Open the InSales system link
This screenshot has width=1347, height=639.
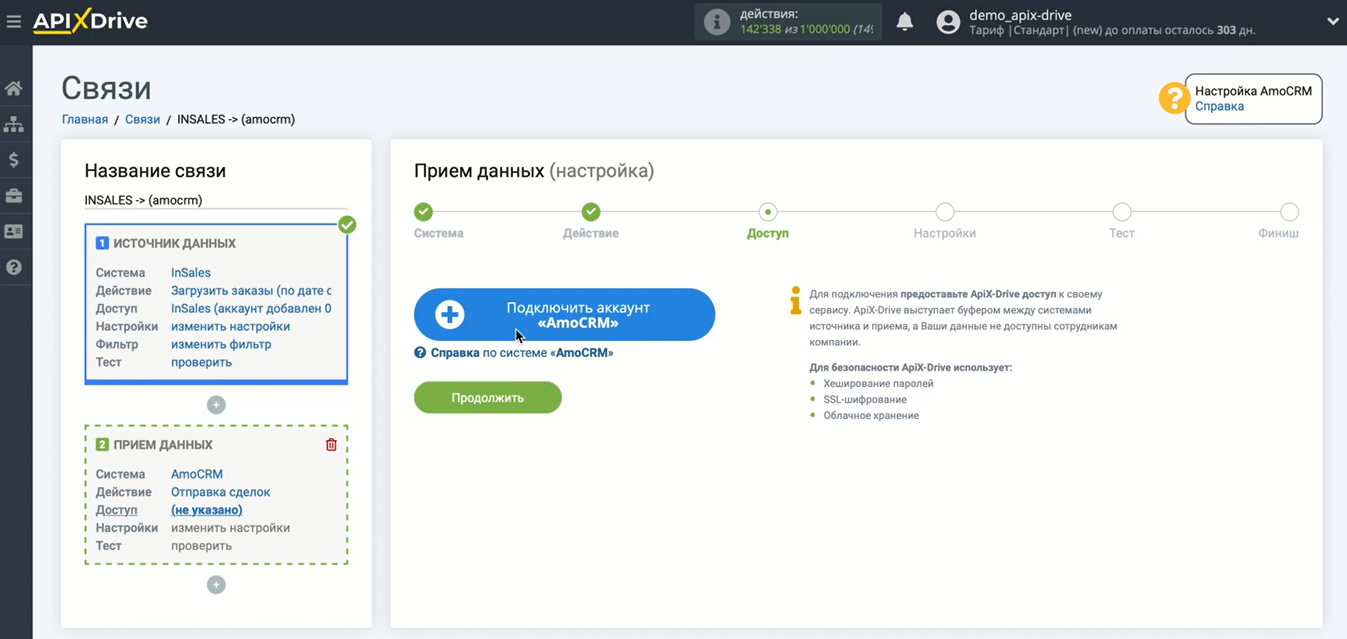point(191,272)
